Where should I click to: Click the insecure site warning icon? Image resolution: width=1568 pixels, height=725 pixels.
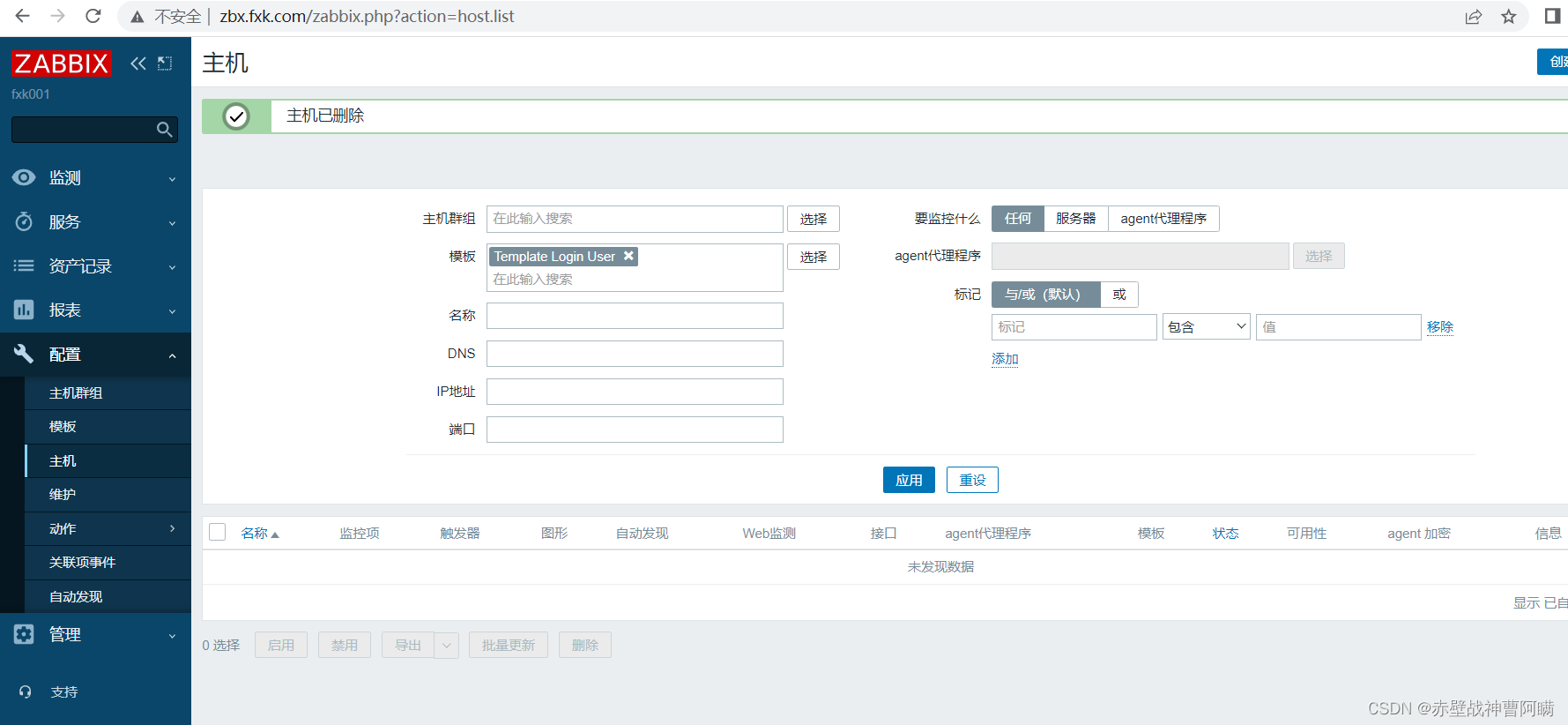[x=137, y=17]
